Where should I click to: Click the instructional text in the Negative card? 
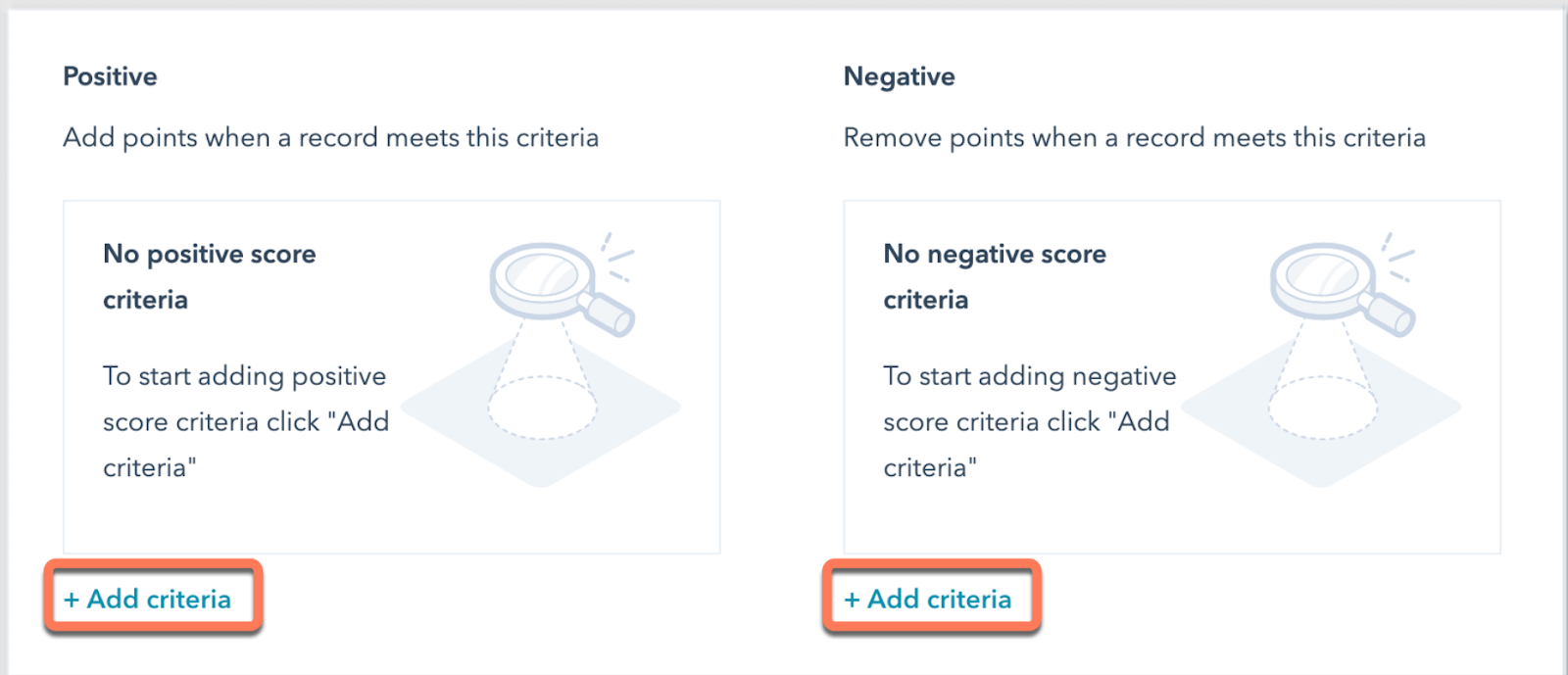(1027, 421)
